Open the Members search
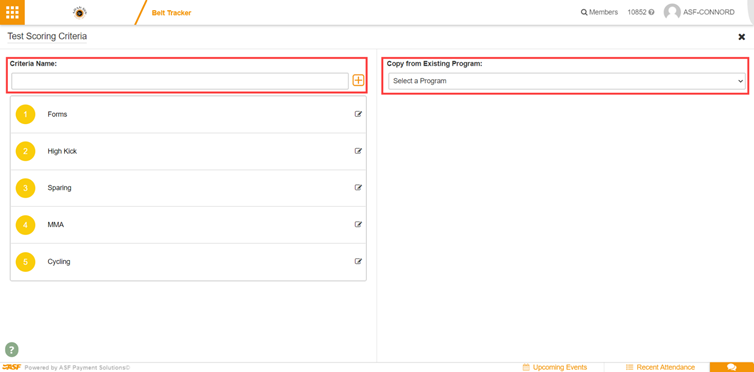 [599, 12]
